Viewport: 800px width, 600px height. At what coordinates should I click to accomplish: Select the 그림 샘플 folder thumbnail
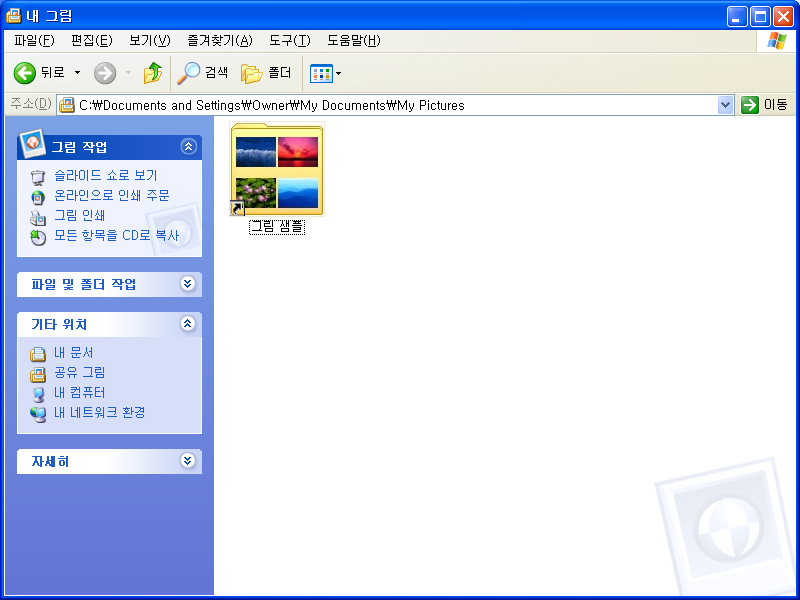277,169
